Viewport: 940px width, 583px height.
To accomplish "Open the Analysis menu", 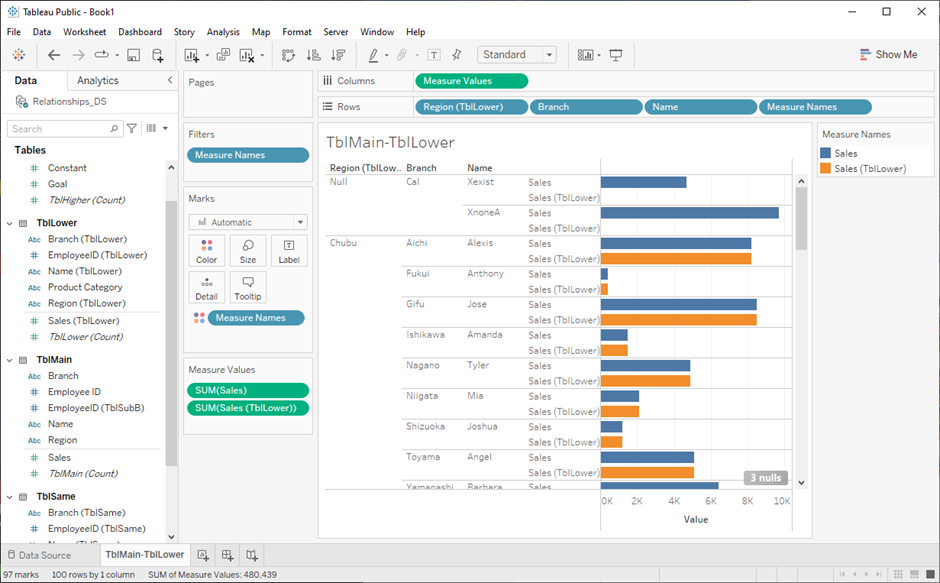I will point(223,32).
